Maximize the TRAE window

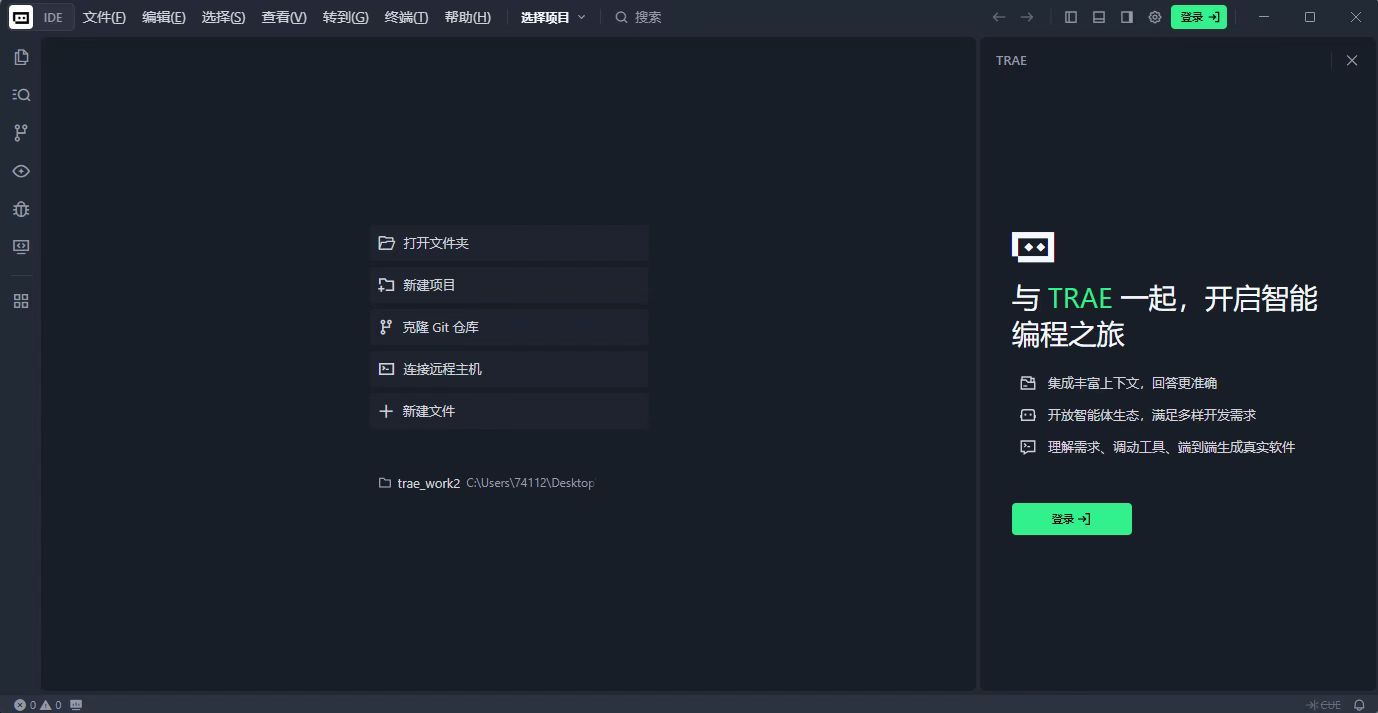click(1310, 17)
